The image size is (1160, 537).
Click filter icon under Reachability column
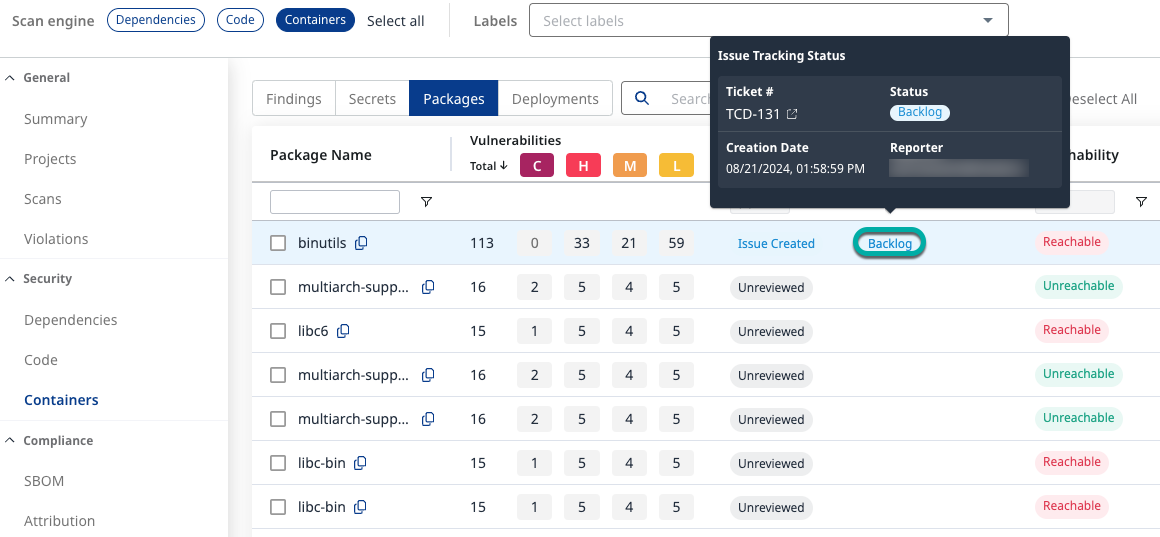coord(1141,202)
